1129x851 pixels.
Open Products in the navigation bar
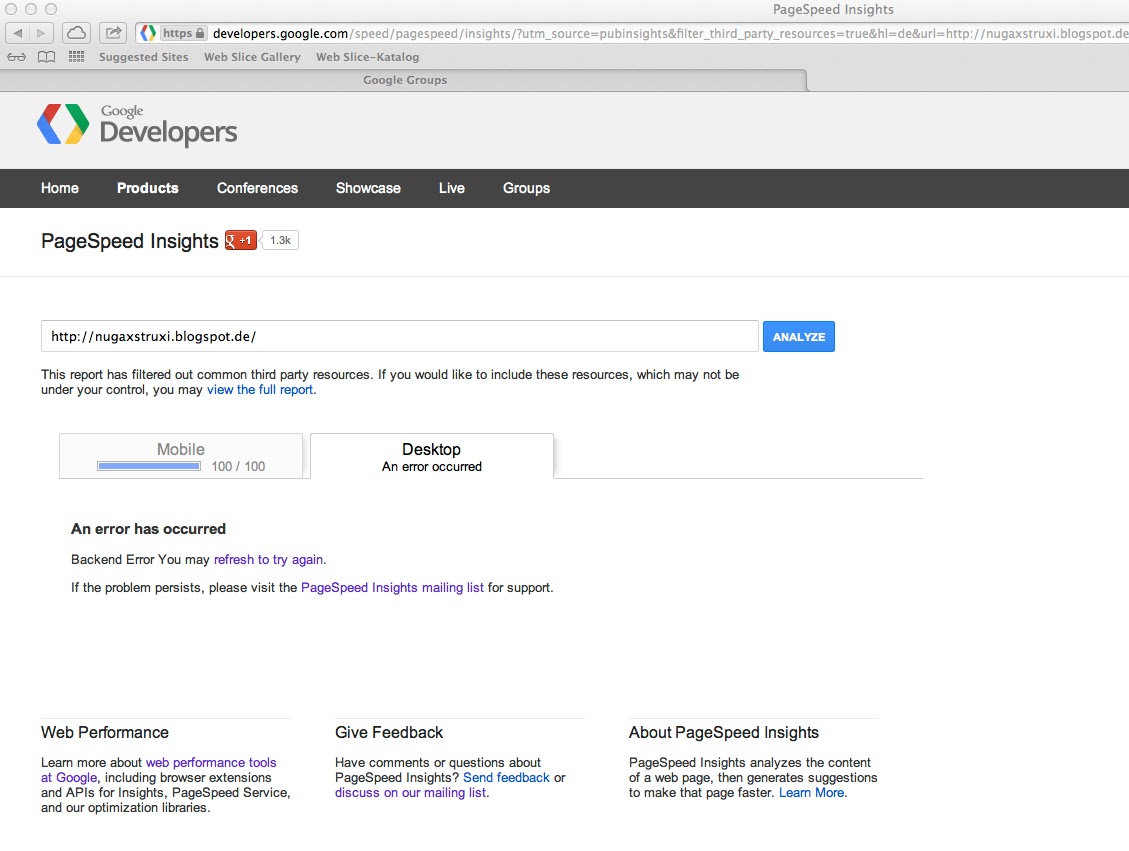[x=148, y=188]
